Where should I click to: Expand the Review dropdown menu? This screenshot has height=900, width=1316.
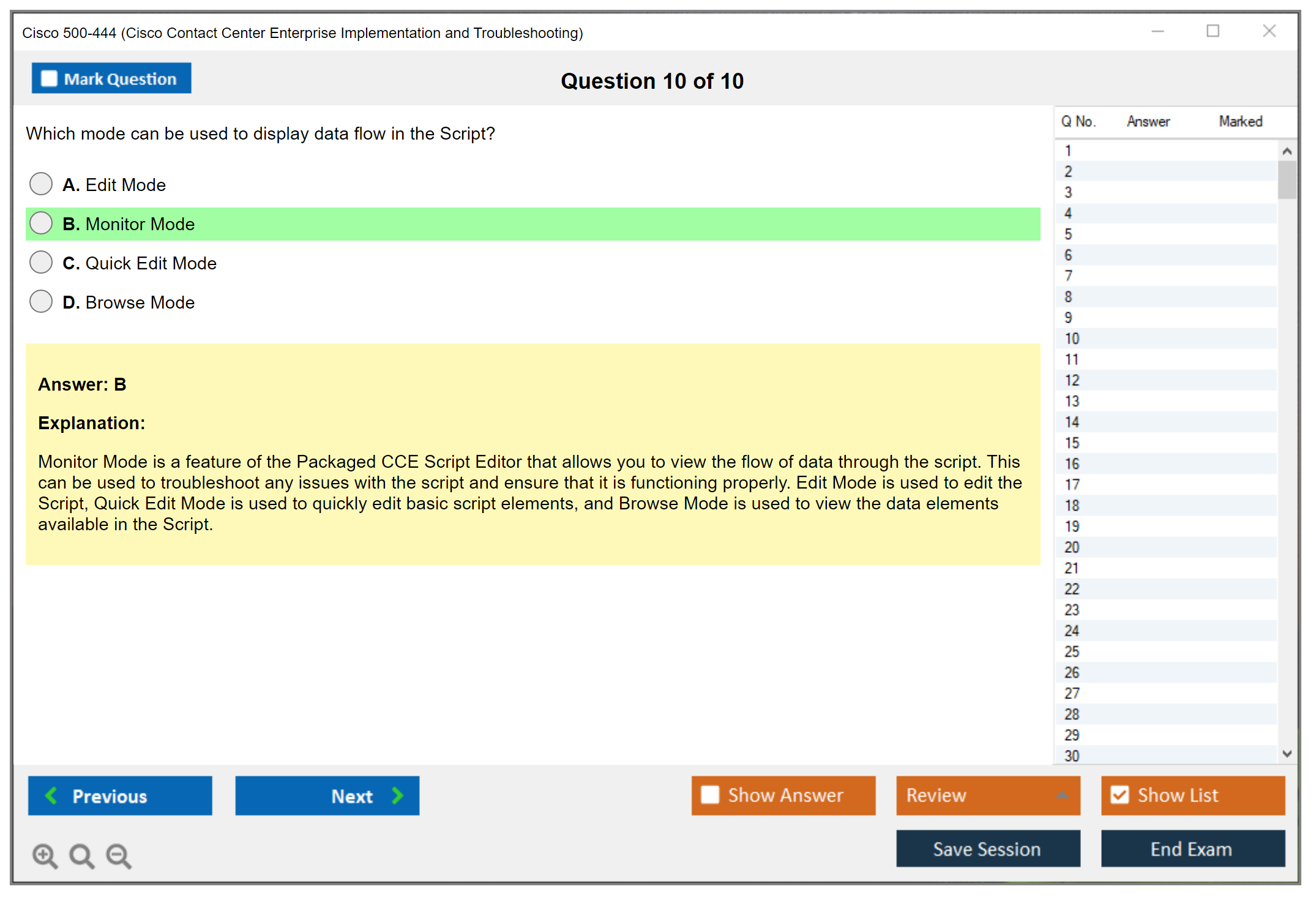pyautogui.click(x=1062, y=795)
